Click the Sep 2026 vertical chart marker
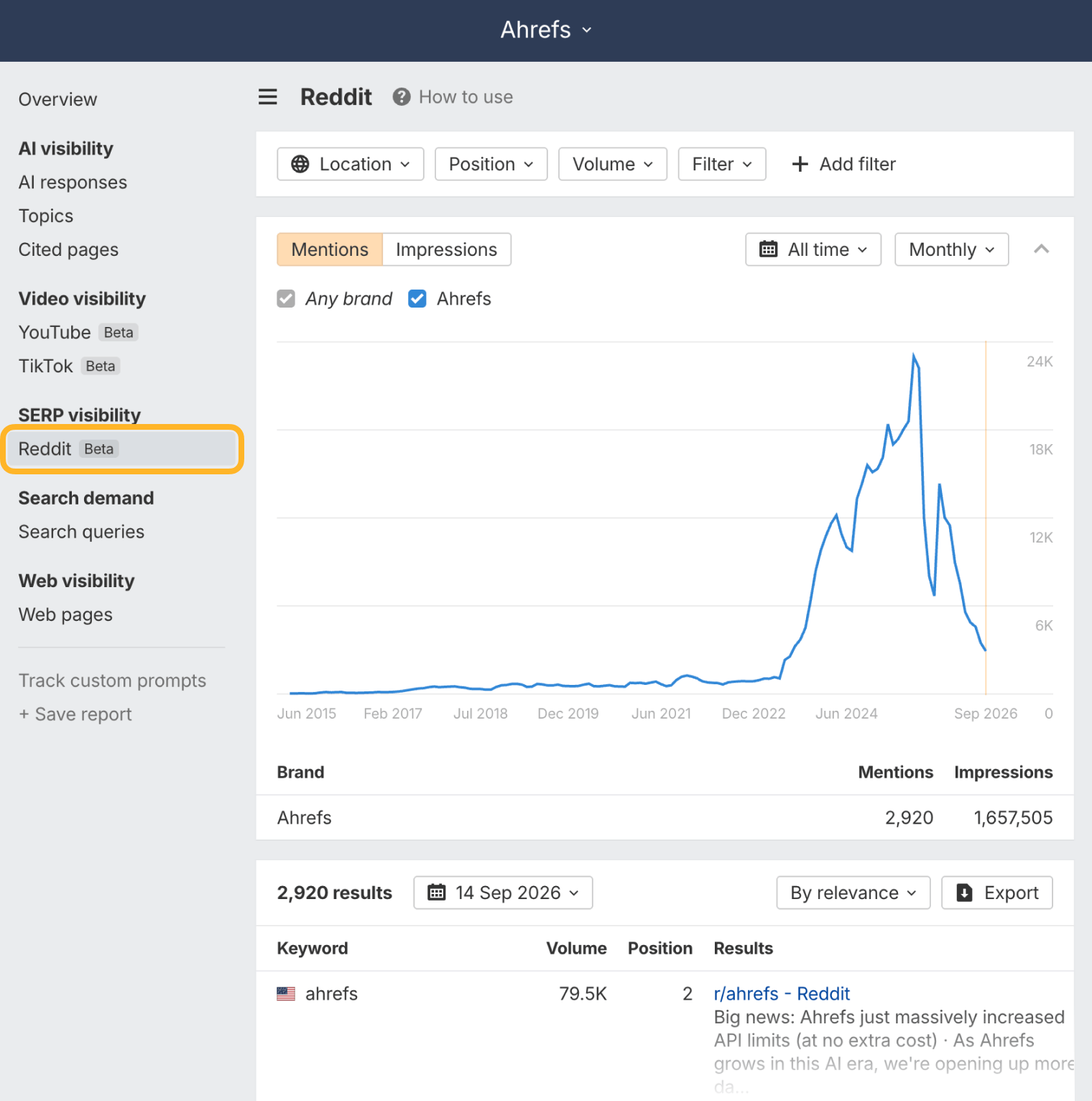 click(x=986, y=517)
